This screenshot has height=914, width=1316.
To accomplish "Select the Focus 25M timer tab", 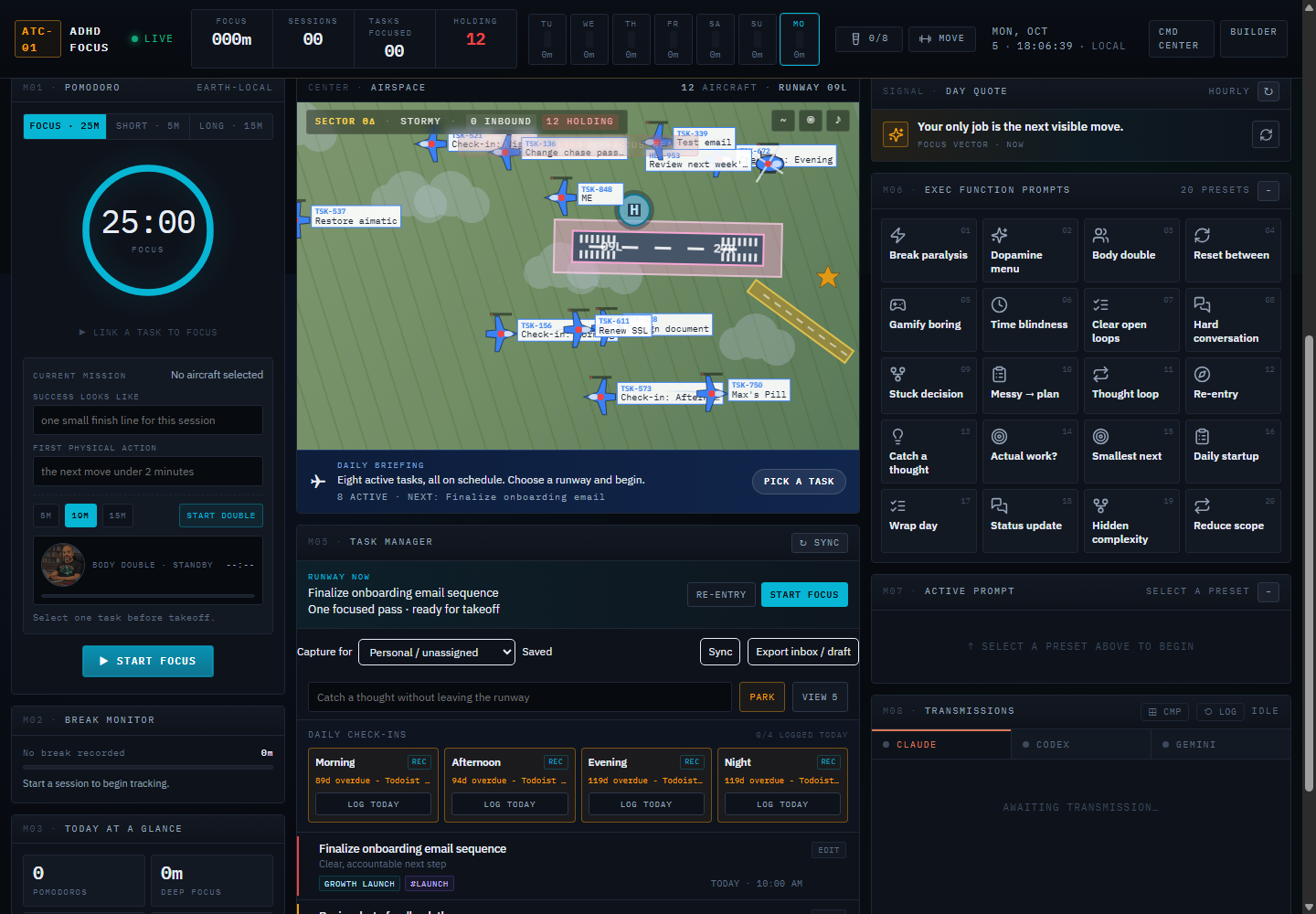I will pos(65,126).
